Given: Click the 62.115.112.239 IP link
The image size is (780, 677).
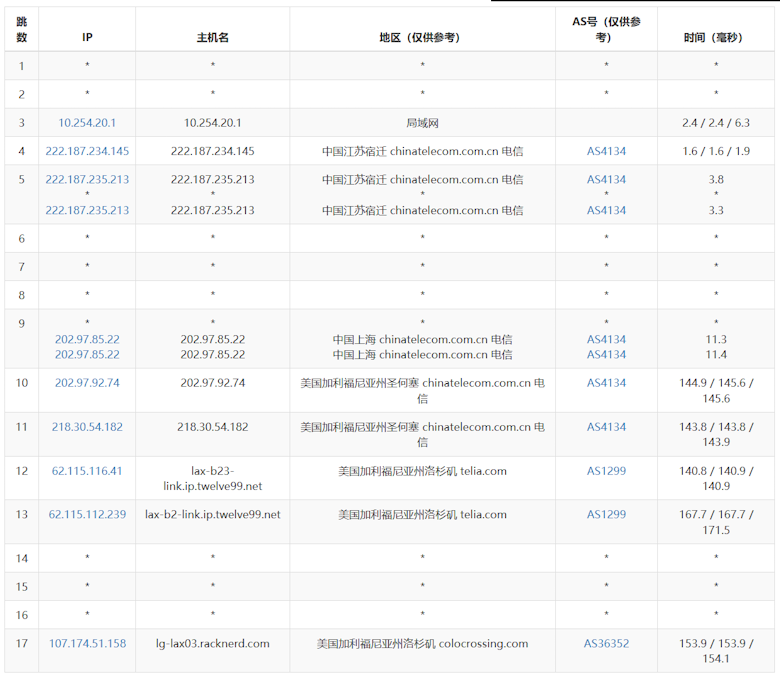Looking at the screenshot, I should pos(87,515).
